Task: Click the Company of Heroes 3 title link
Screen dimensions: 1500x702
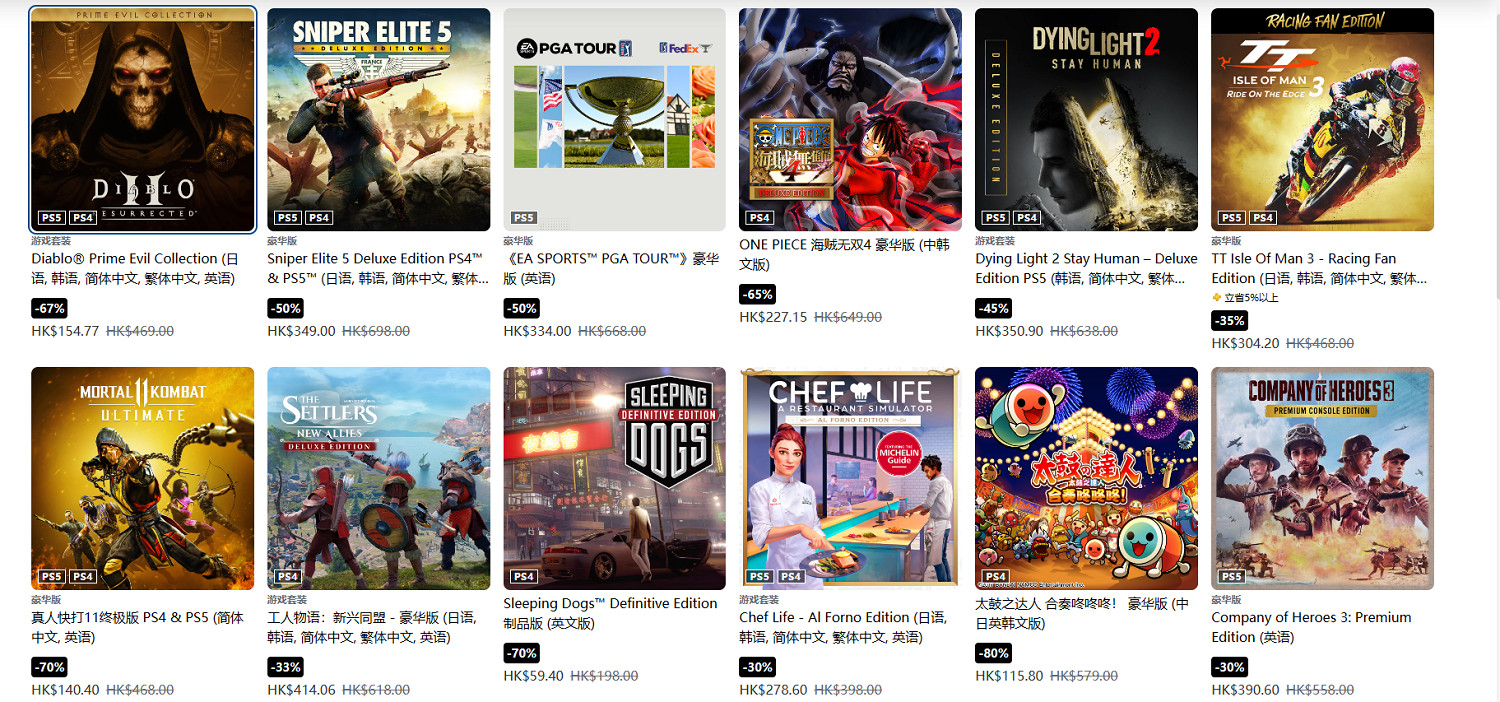Action: (x=1311, y=627)
